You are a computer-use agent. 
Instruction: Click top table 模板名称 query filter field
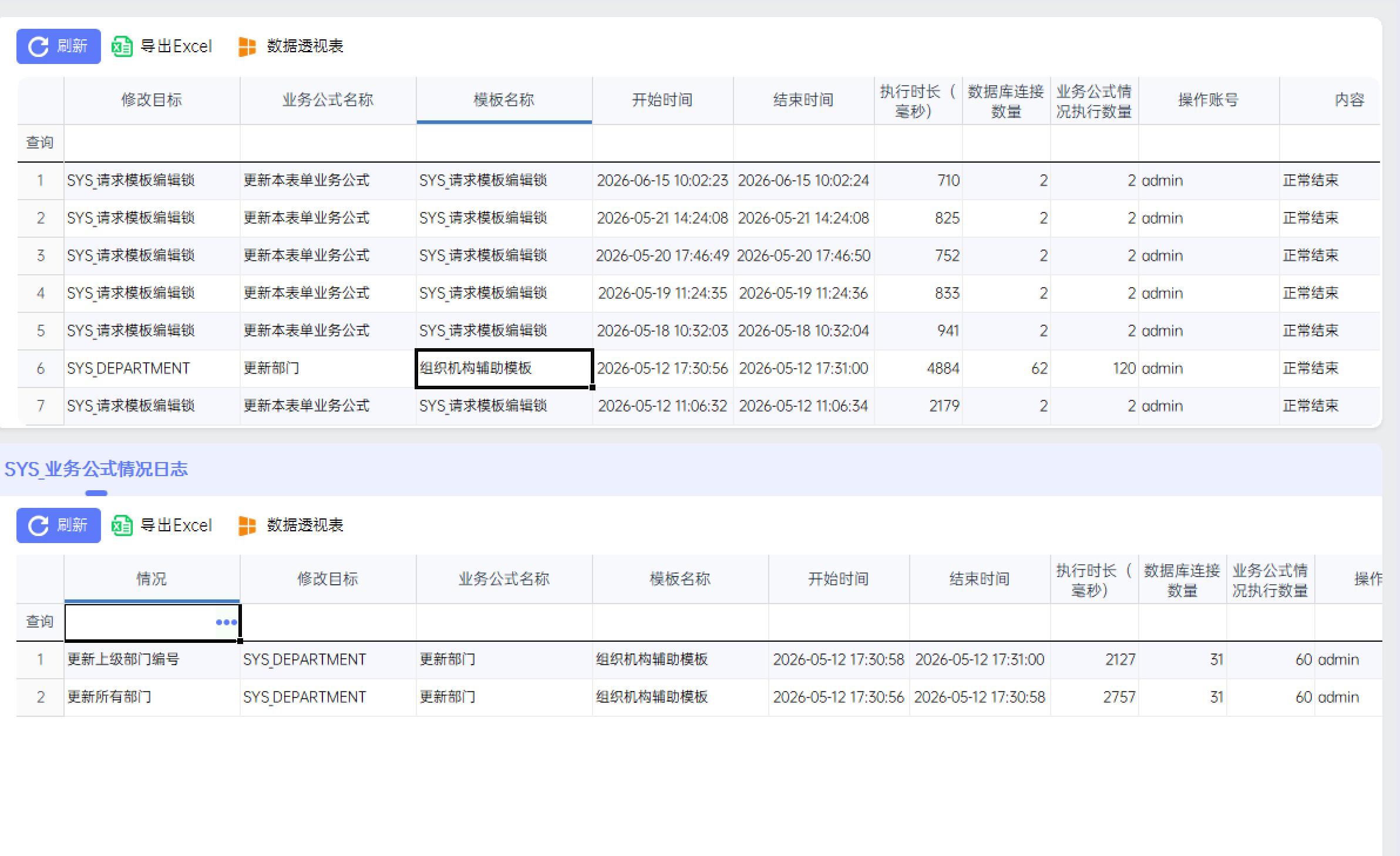[x=504, y=143]
